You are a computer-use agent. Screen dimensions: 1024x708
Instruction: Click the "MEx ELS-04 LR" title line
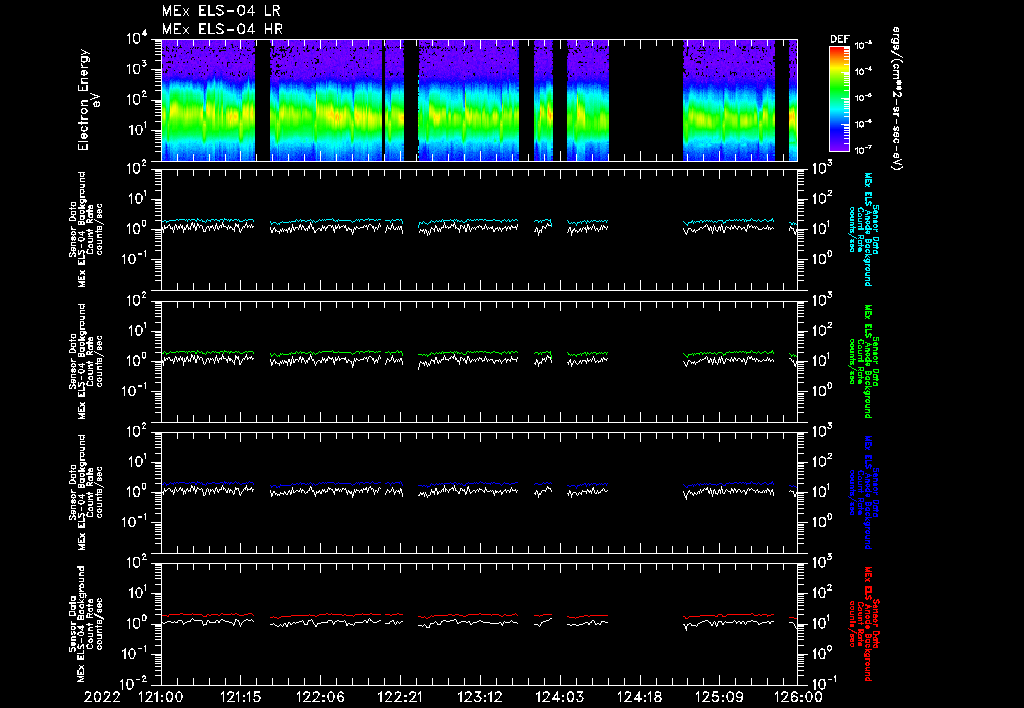pyautogui.click(x=221, y=11)
